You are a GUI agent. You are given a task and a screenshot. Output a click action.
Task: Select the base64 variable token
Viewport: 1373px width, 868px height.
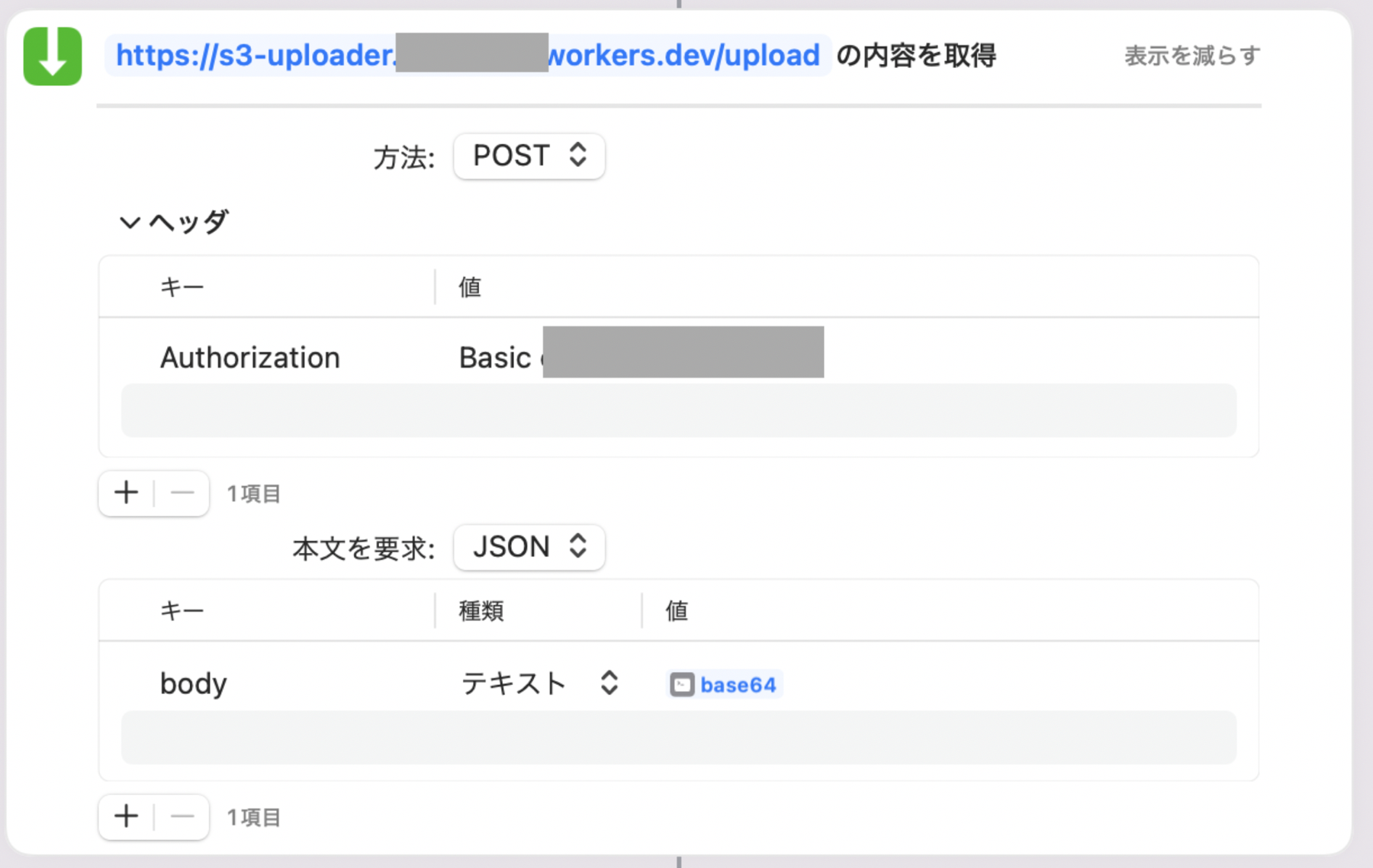click(x=723, y=684)
